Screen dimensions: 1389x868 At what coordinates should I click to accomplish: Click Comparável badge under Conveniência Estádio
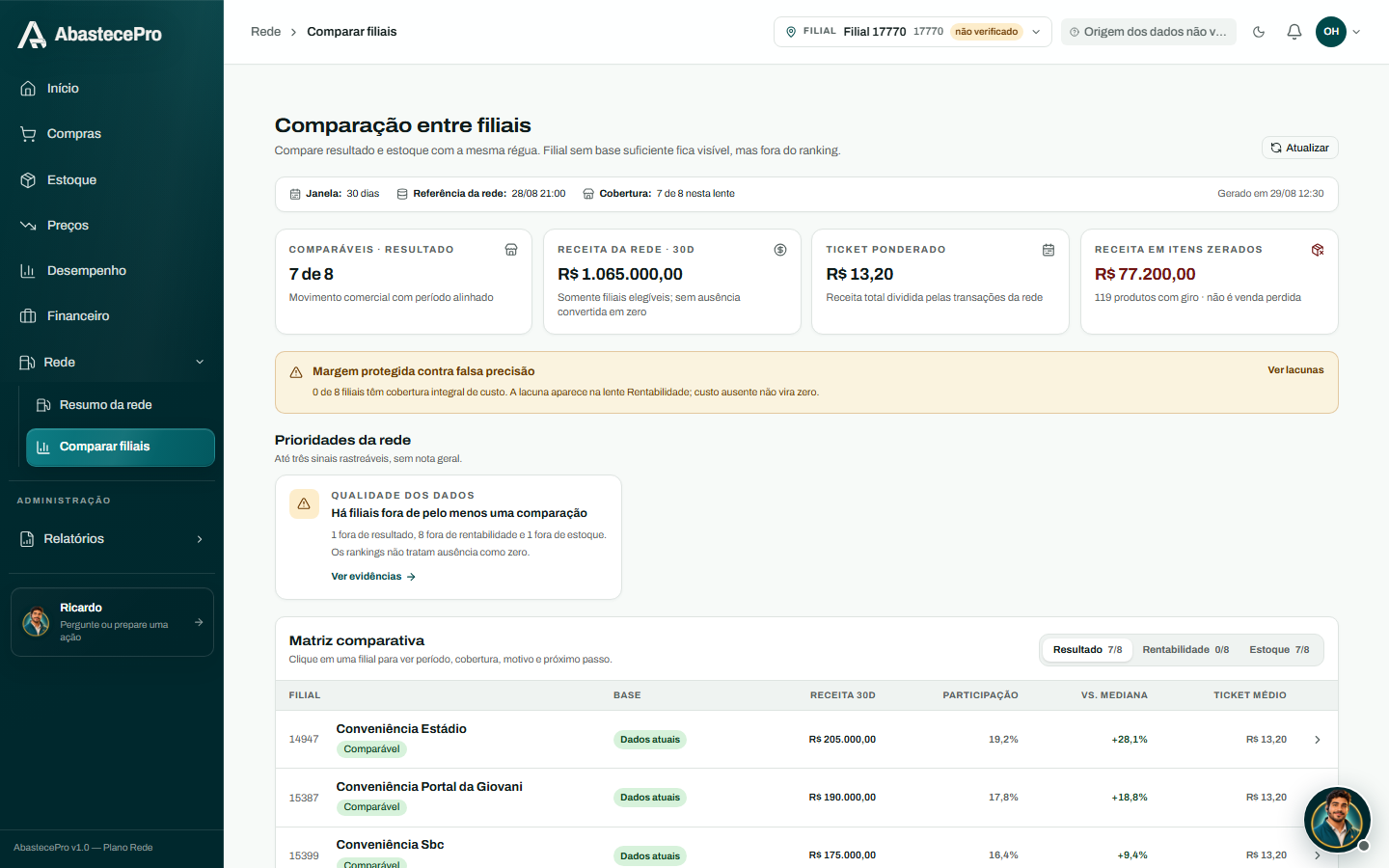click(371, 749)
